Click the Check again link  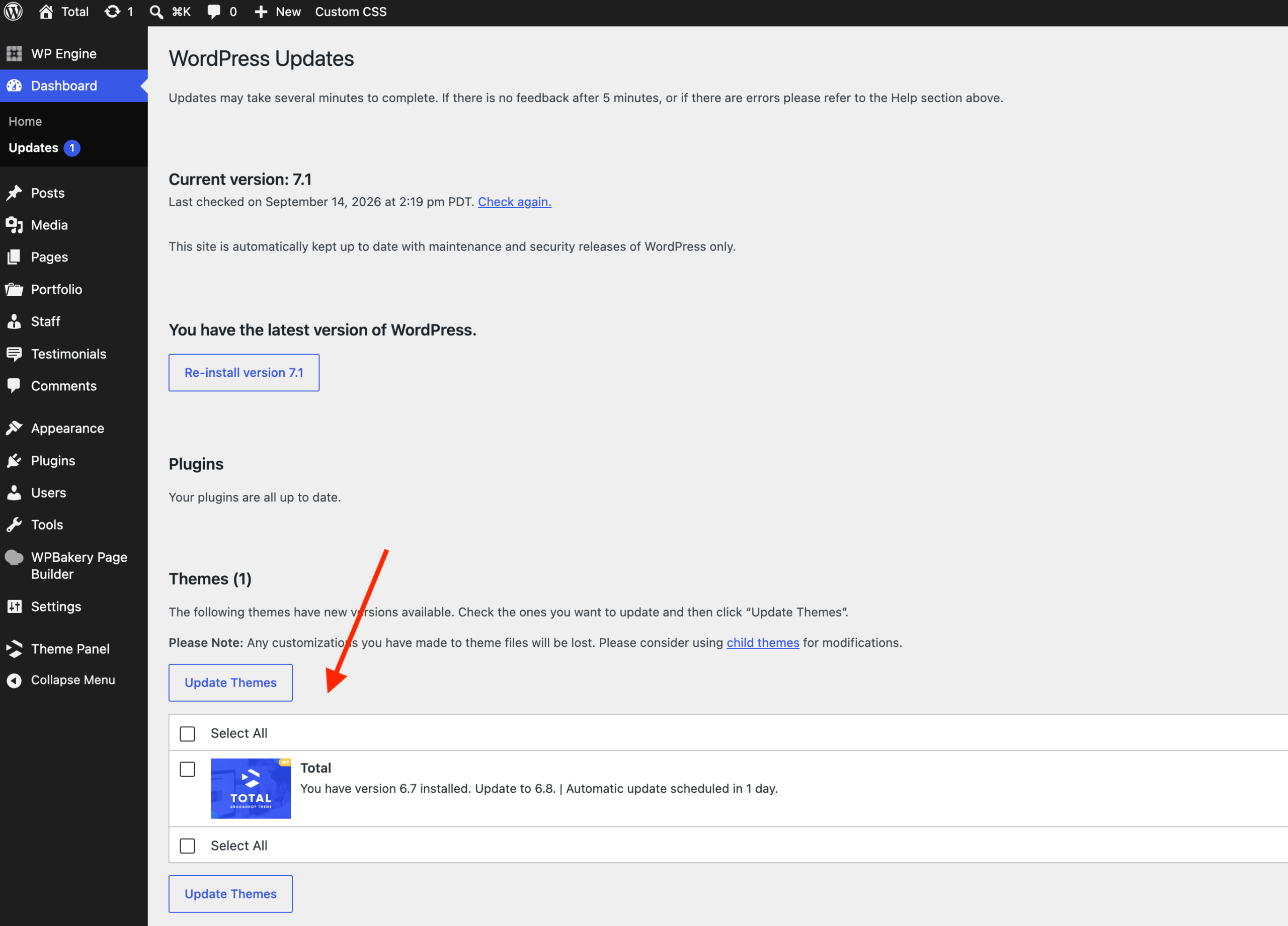[x=515, y=202]
